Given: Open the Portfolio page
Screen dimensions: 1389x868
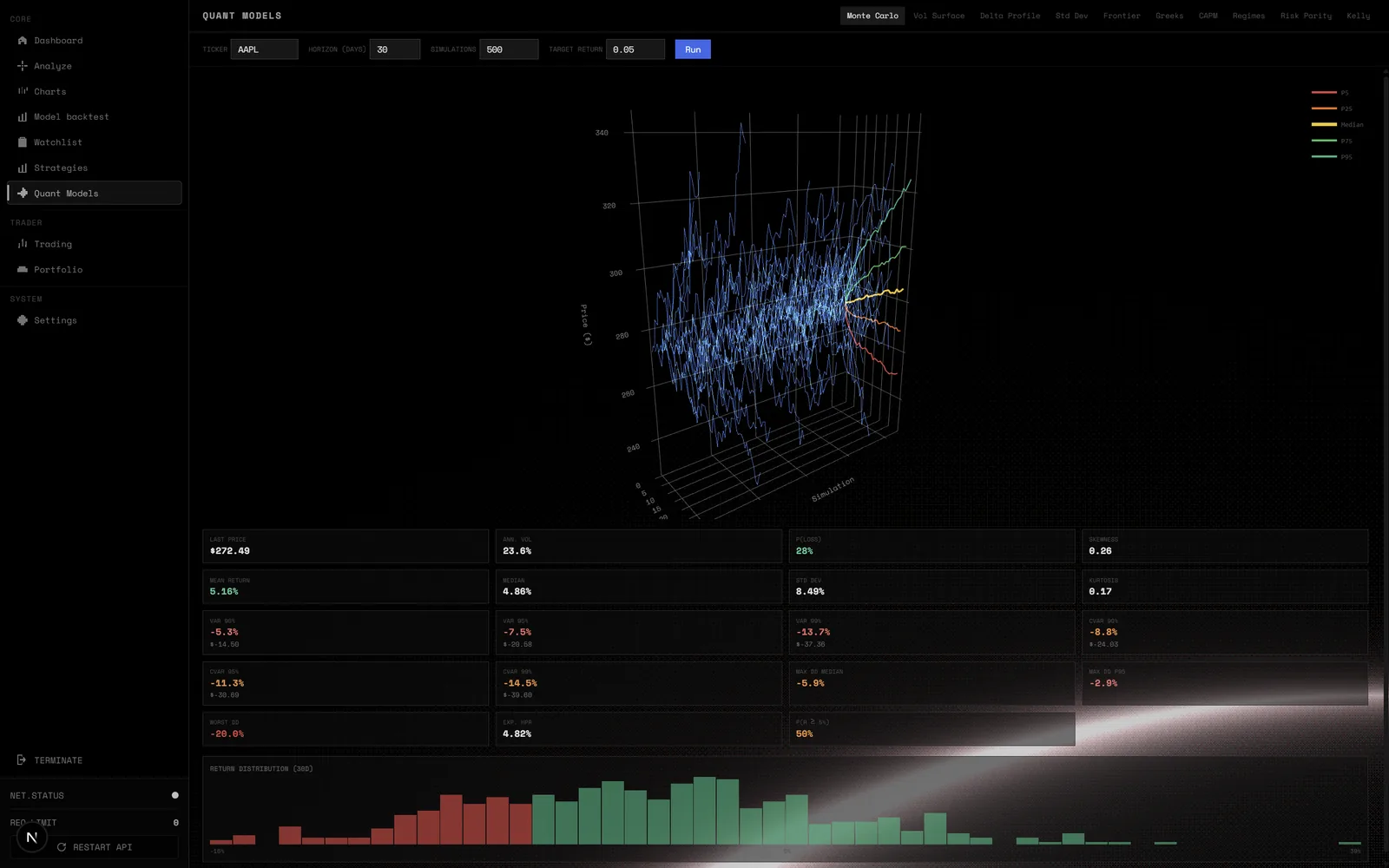Looking at the screenshot, I should click(95, 269).
